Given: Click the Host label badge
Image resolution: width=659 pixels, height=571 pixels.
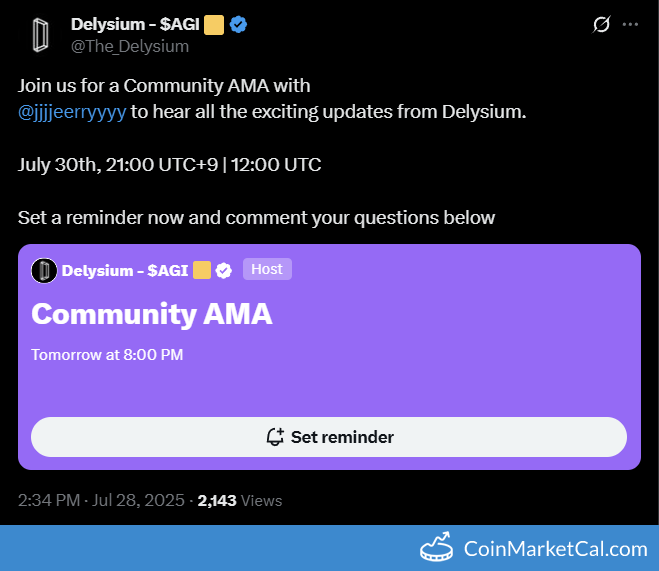Looking at the screenshot, I should pyautogui.click(x=267, y=269).
